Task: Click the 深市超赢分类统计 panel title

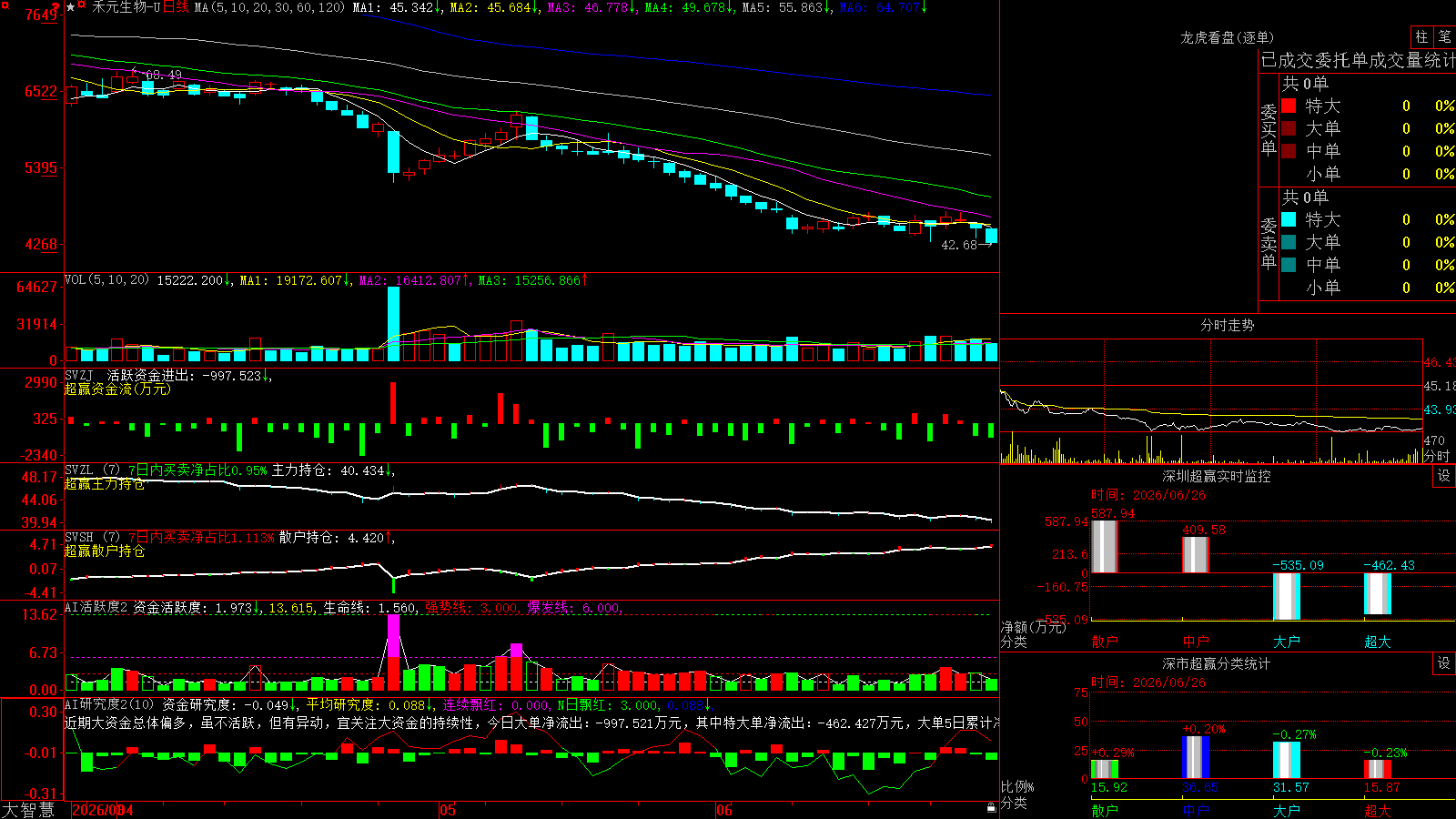Action: coord(1217,663)
